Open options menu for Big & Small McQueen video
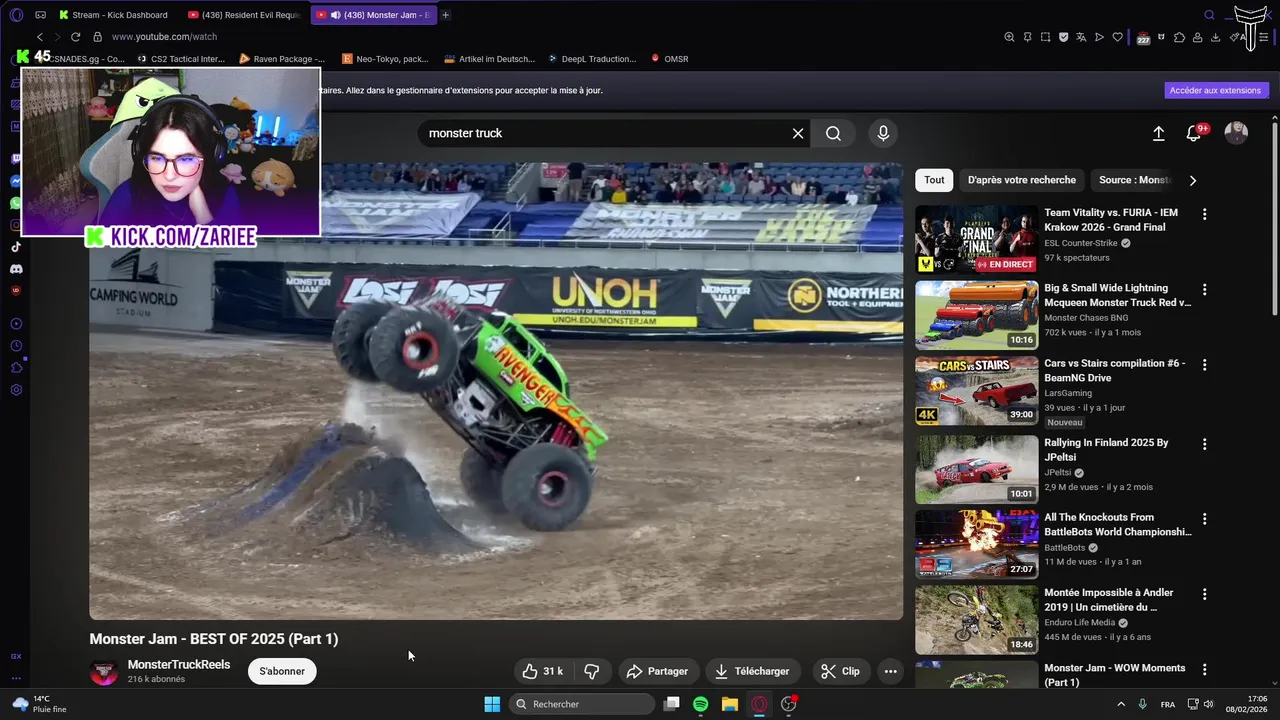Viewport: 1280px width, 720px height. coord(1204,289)
